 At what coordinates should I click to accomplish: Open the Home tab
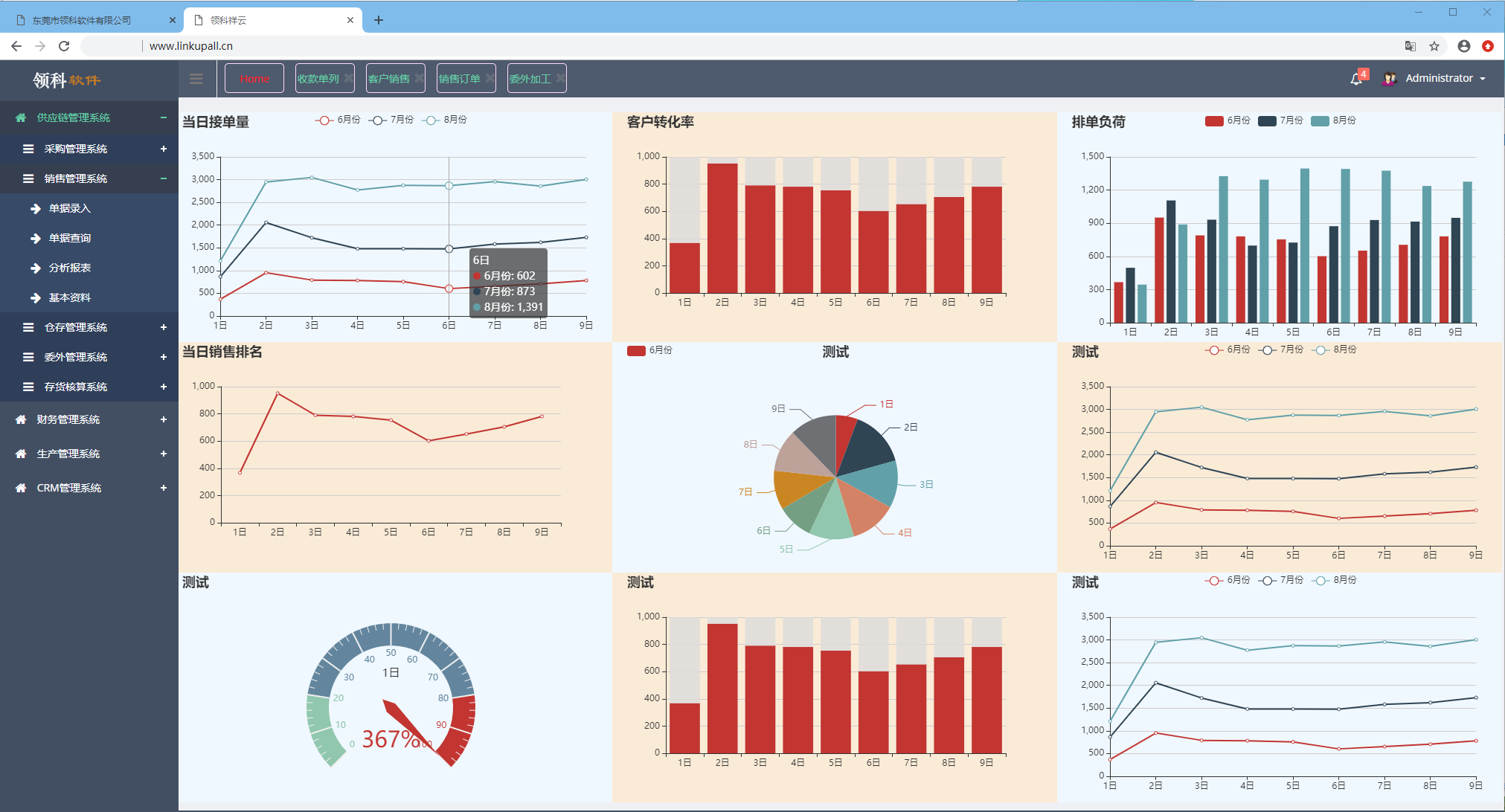[254, 78]
